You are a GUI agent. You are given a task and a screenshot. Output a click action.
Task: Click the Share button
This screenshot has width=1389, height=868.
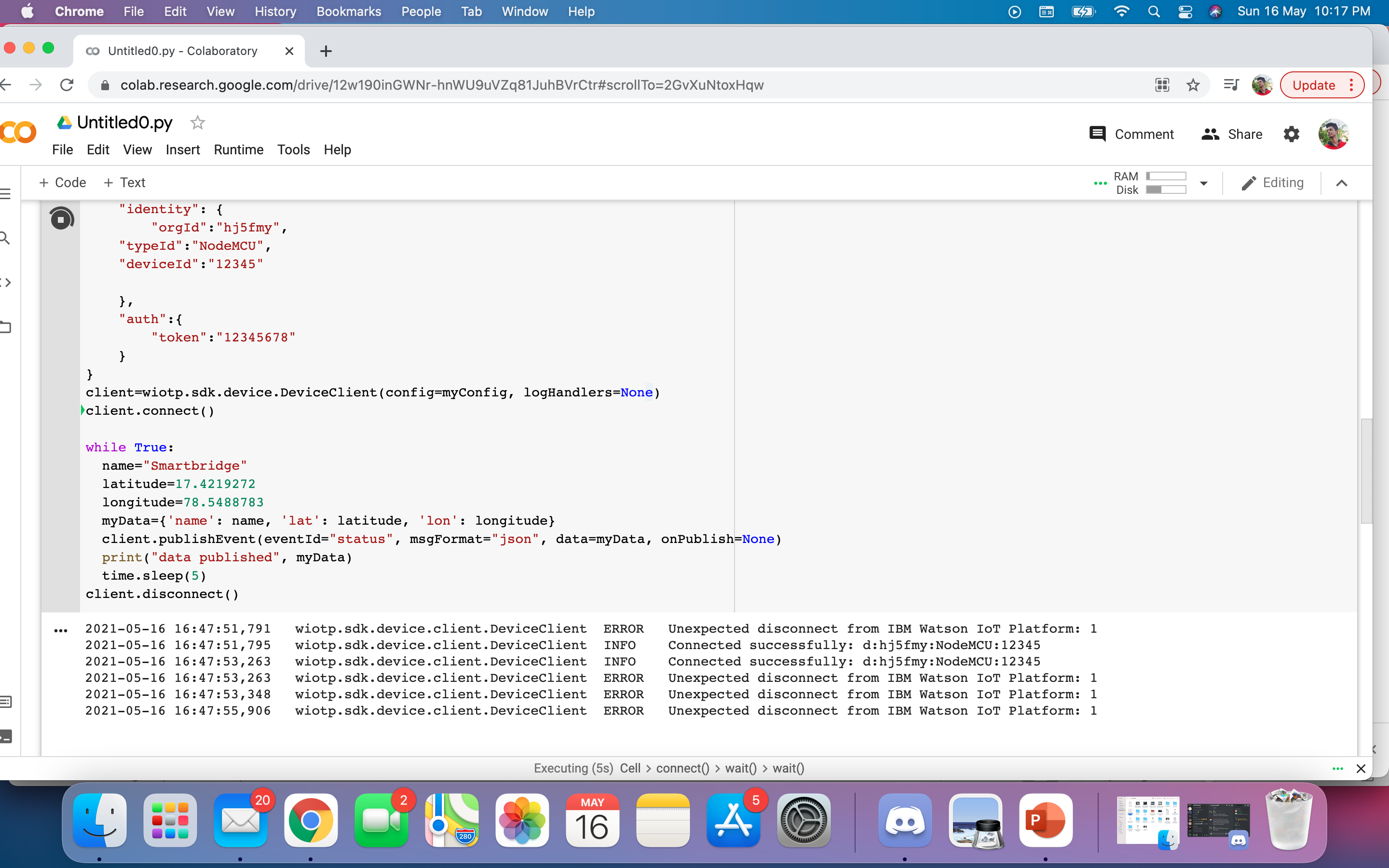point(1232,135)
